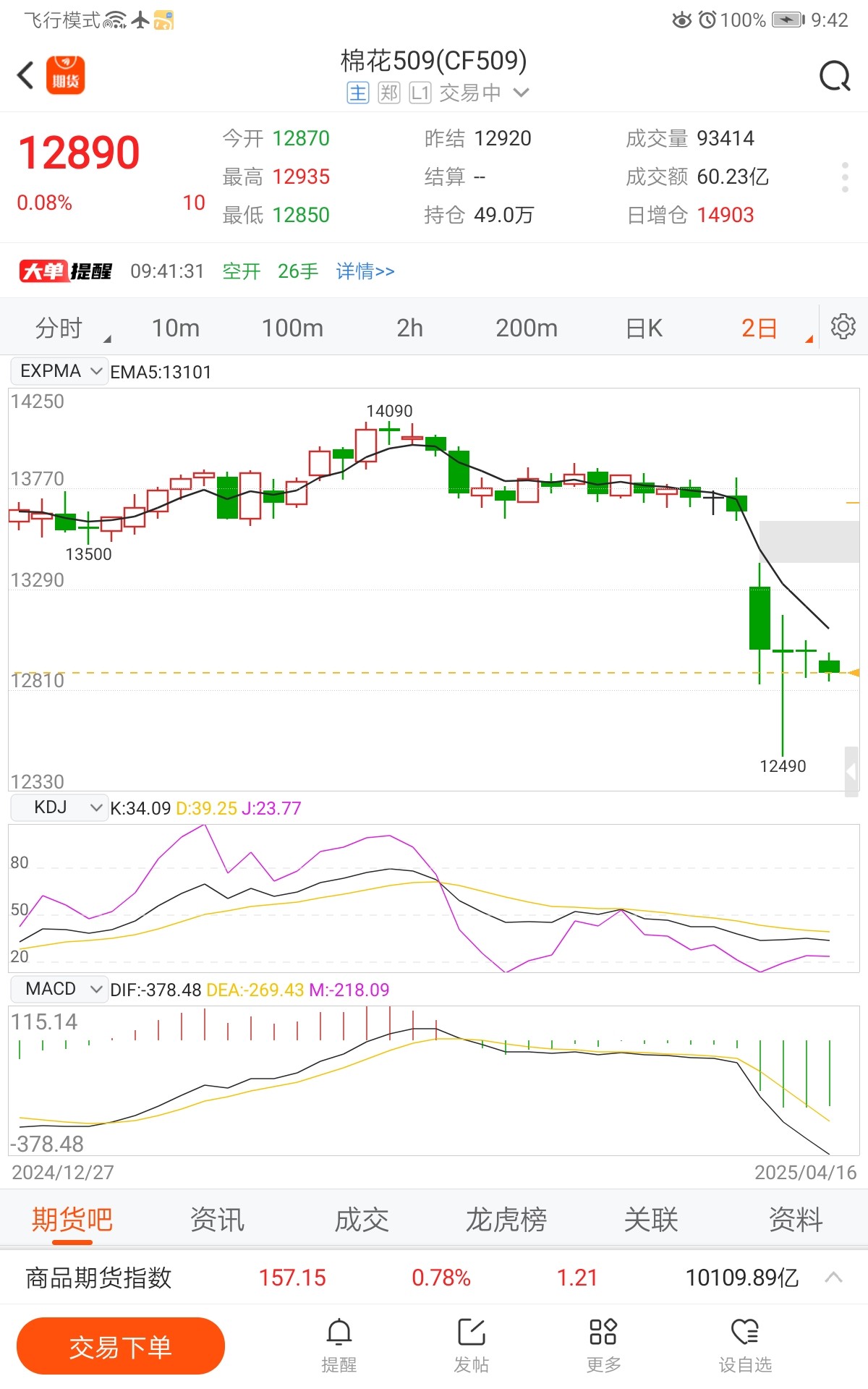Open the MACD indicator dropdown
868x1389 pixels.
tap(59, 989)
